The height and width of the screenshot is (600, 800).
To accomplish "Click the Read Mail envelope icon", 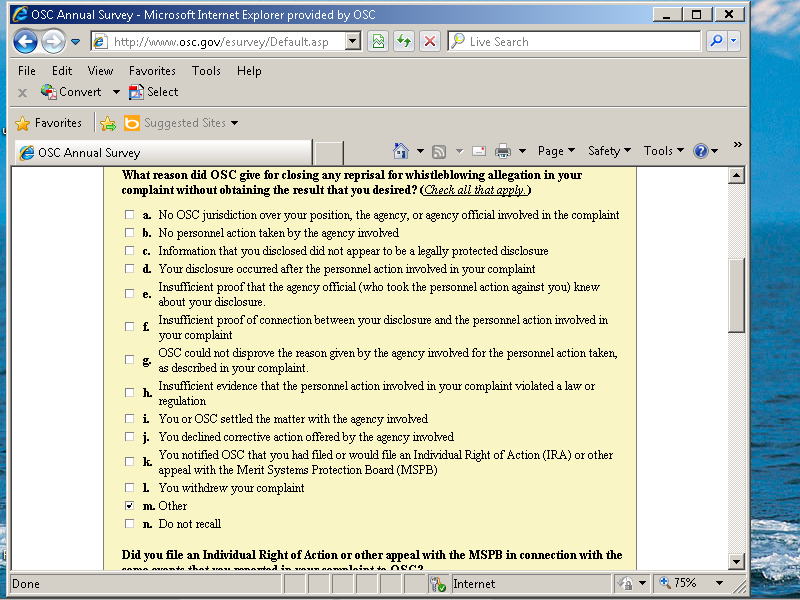I will pyautogui.click(x=479, y=151).
